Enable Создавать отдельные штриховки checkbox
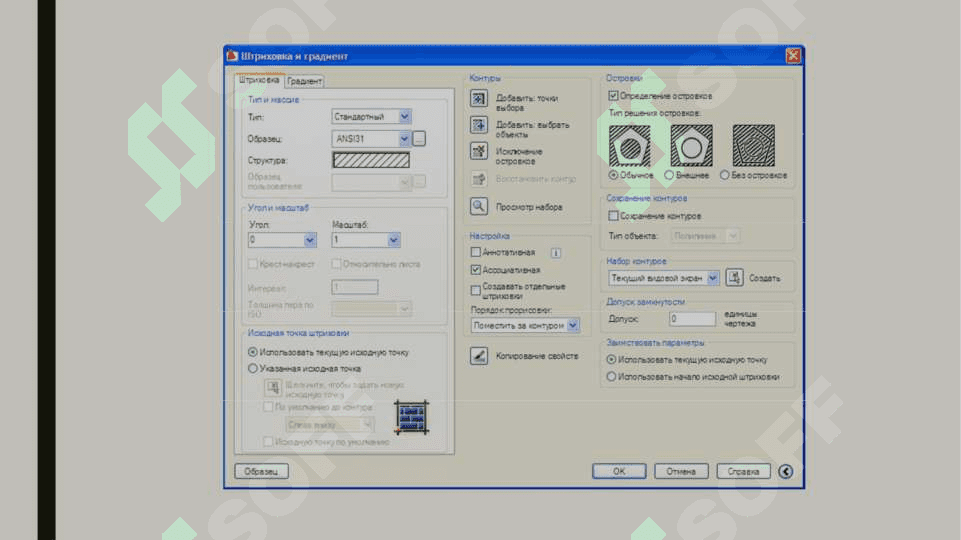 [x=476, y=291]
